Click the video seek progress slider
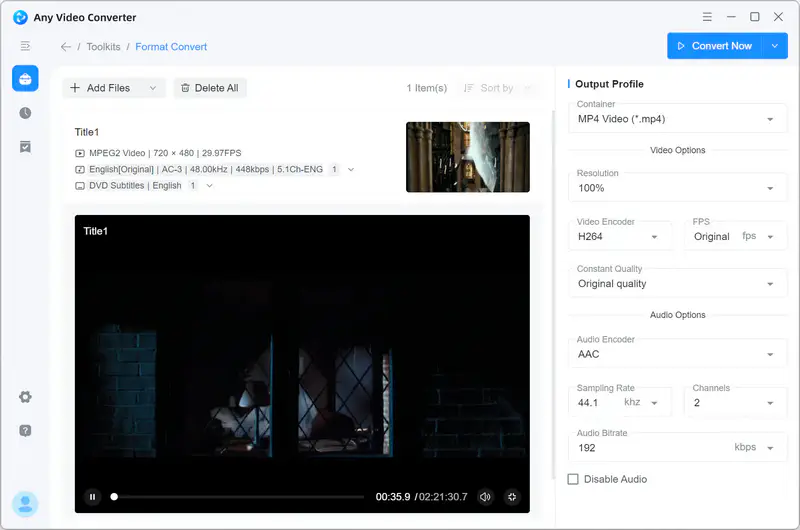 [x=237, y=496]
